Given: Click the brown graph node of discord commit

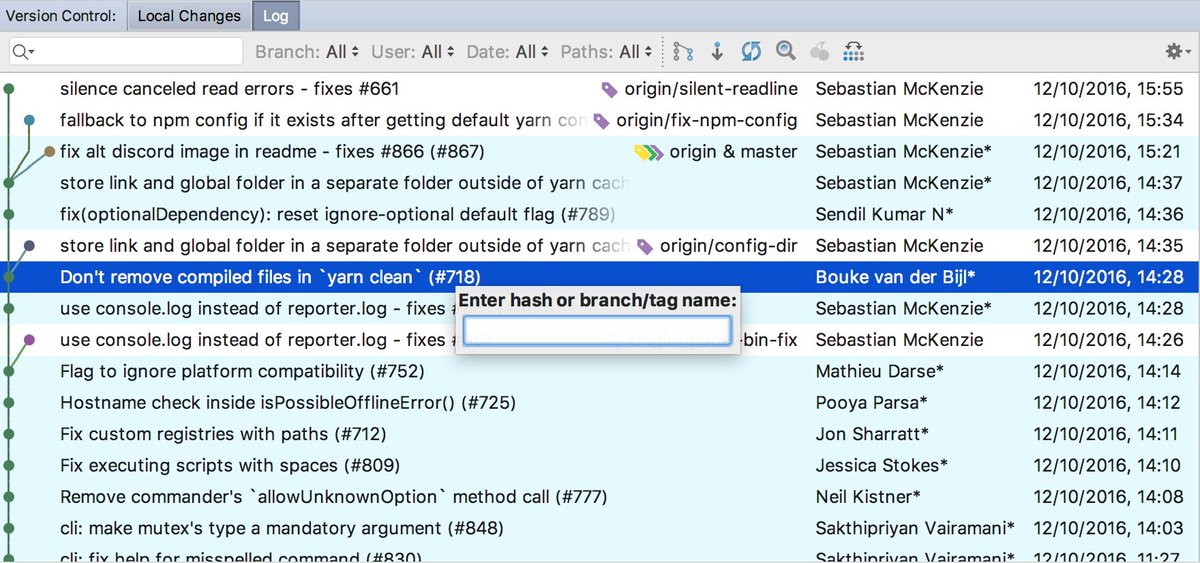Looking at the screenshot, I should (50, 152).
